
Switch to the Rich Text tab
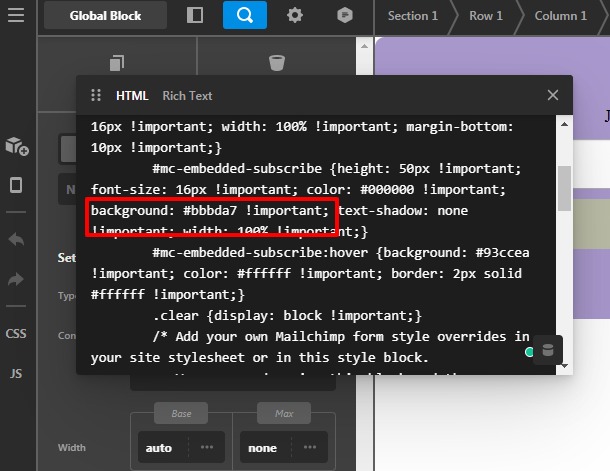click(187, 96)
